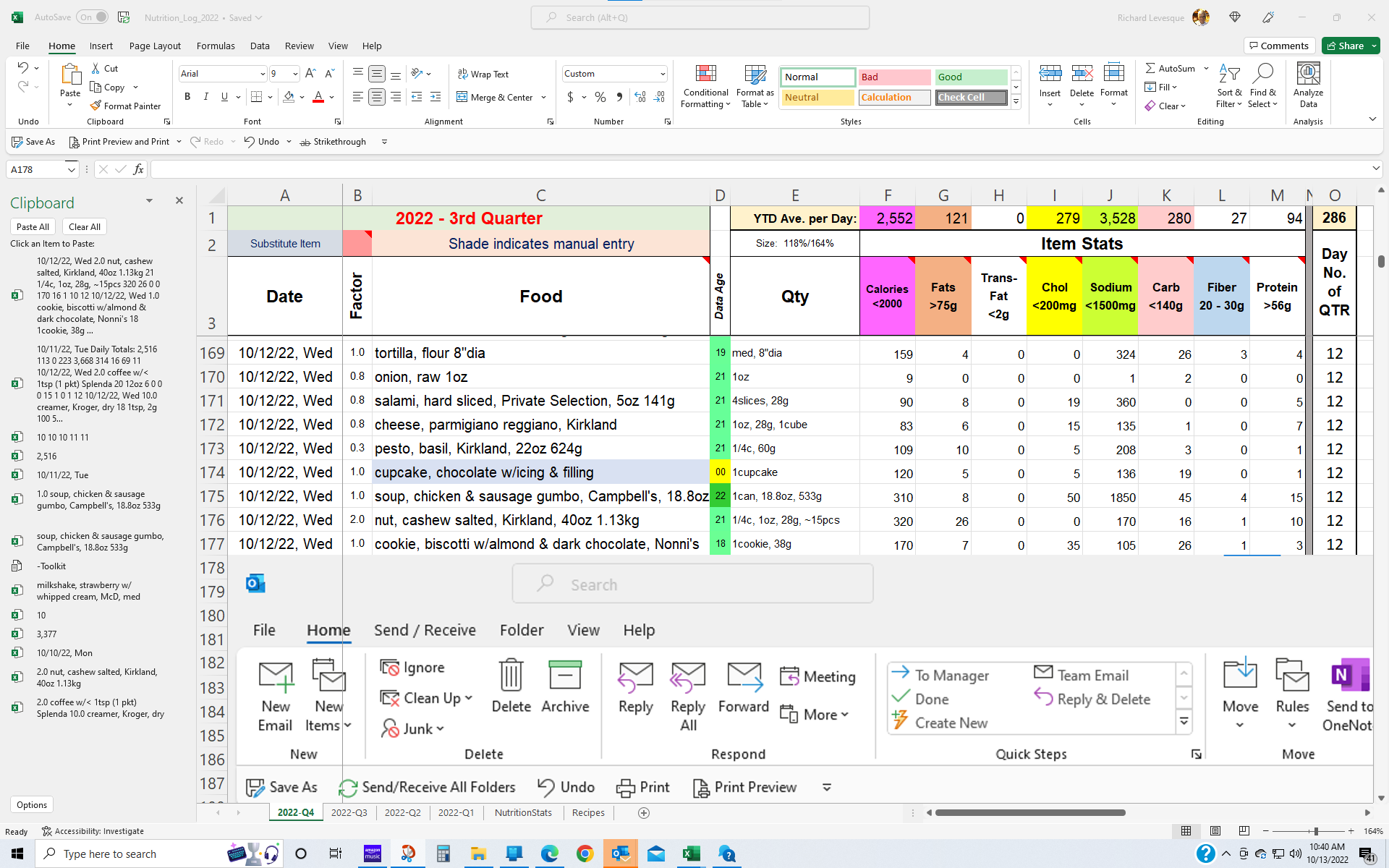Click the Format as Table icon

tap(754, 85)
